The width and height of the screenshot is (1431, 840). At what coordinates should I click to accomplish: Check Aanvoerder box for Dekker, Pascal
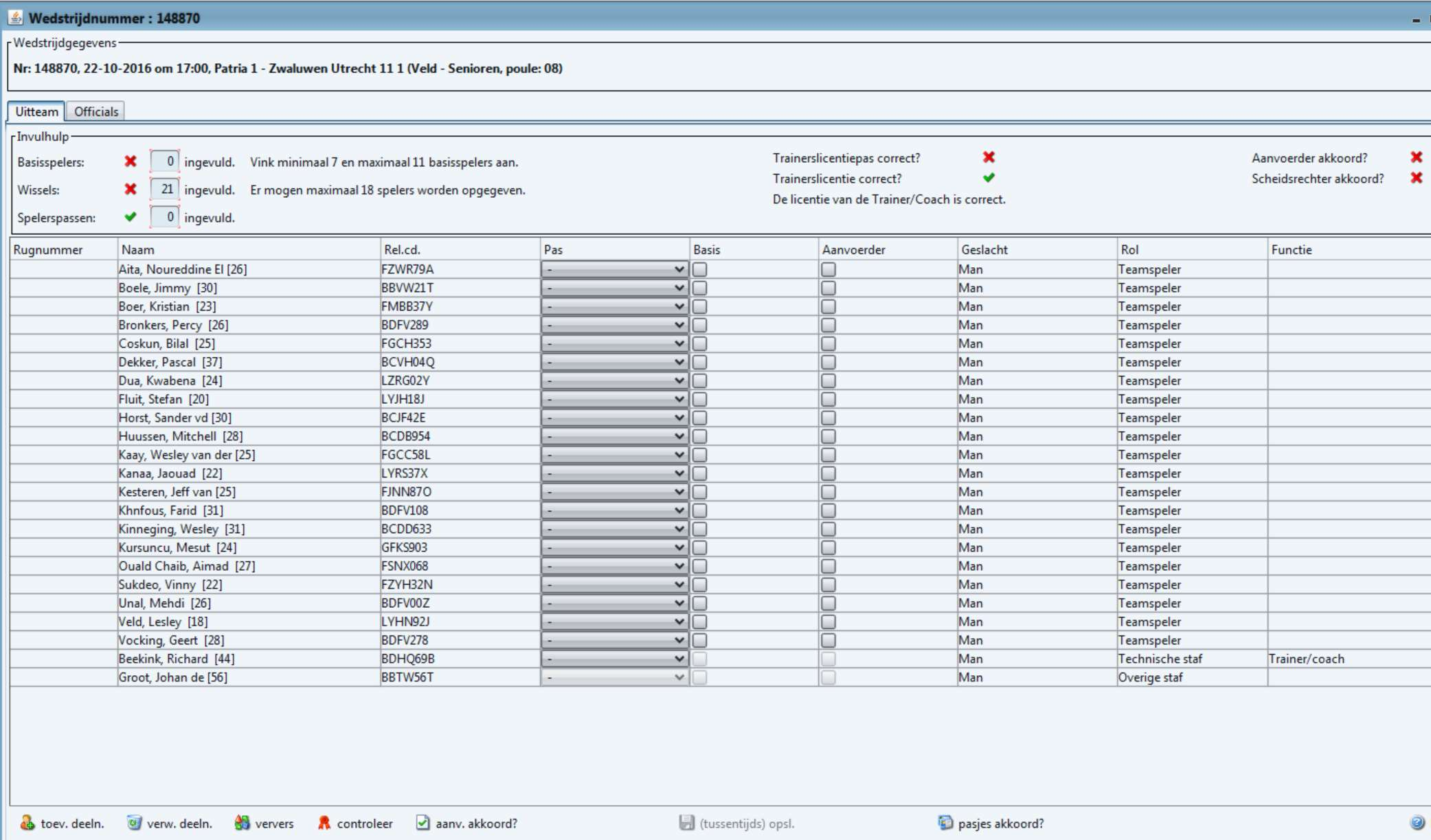829,362
